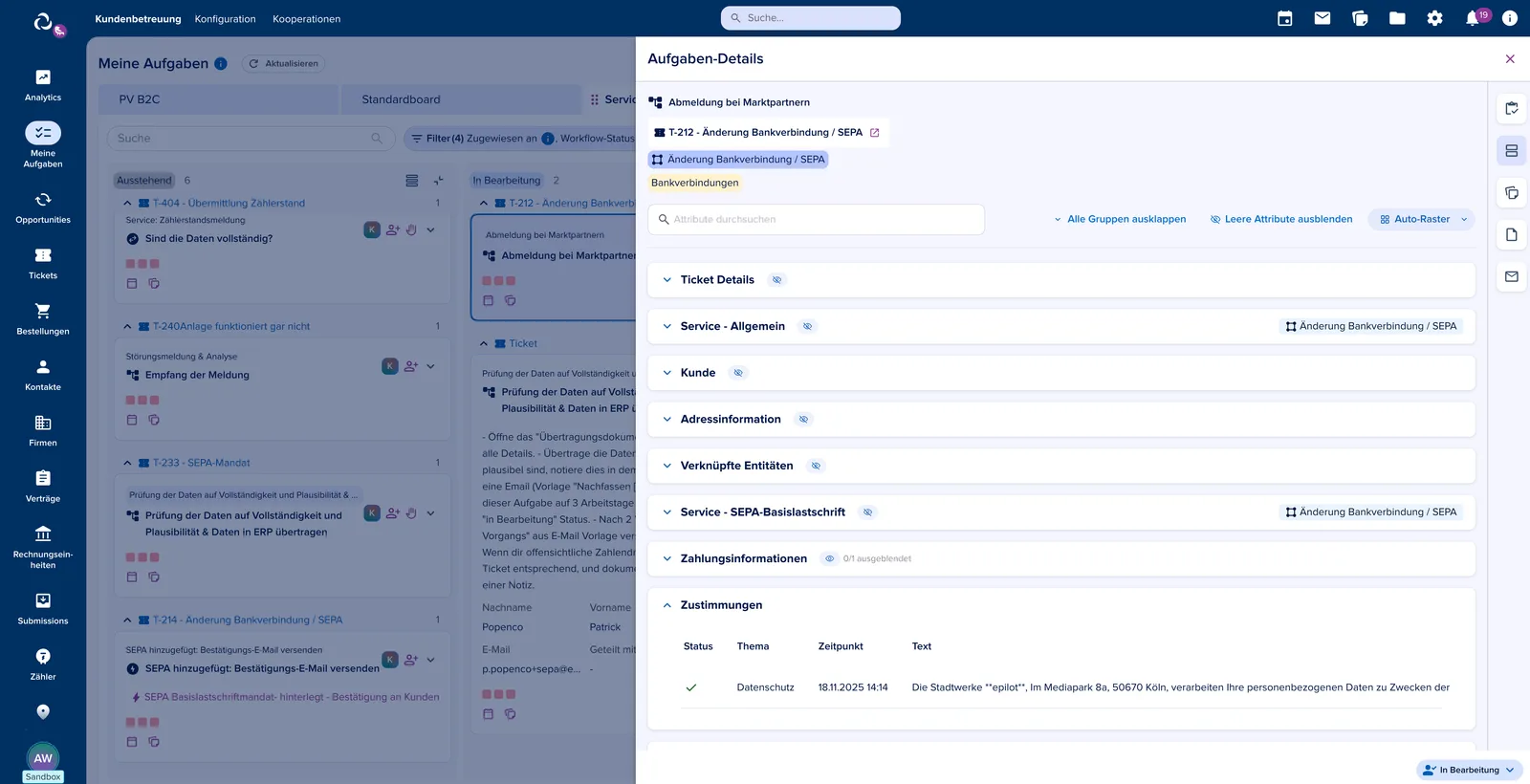Focus the Attribute durchsuchen search field

(x=817, y=220)
